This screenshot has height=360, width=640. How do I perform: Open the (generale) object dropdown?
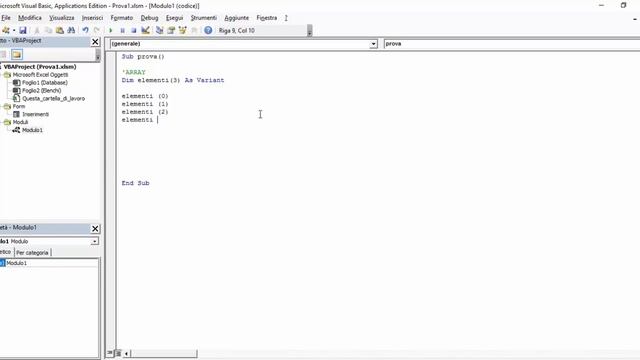pos(373,44)
